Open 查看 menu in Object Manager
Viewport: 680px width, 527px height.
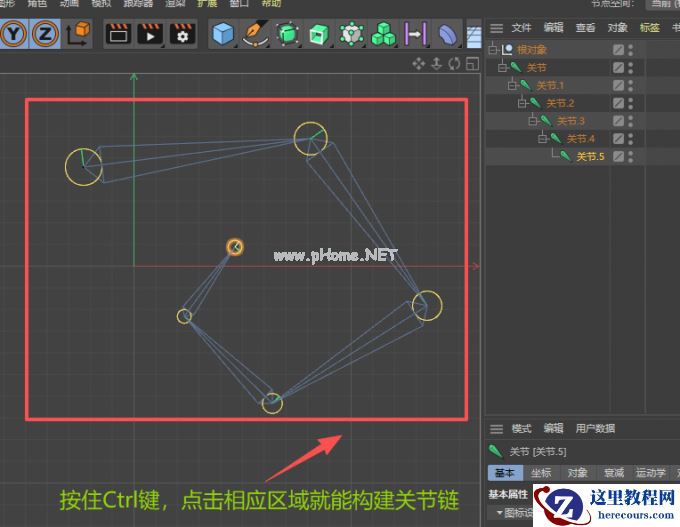point(585,28)
